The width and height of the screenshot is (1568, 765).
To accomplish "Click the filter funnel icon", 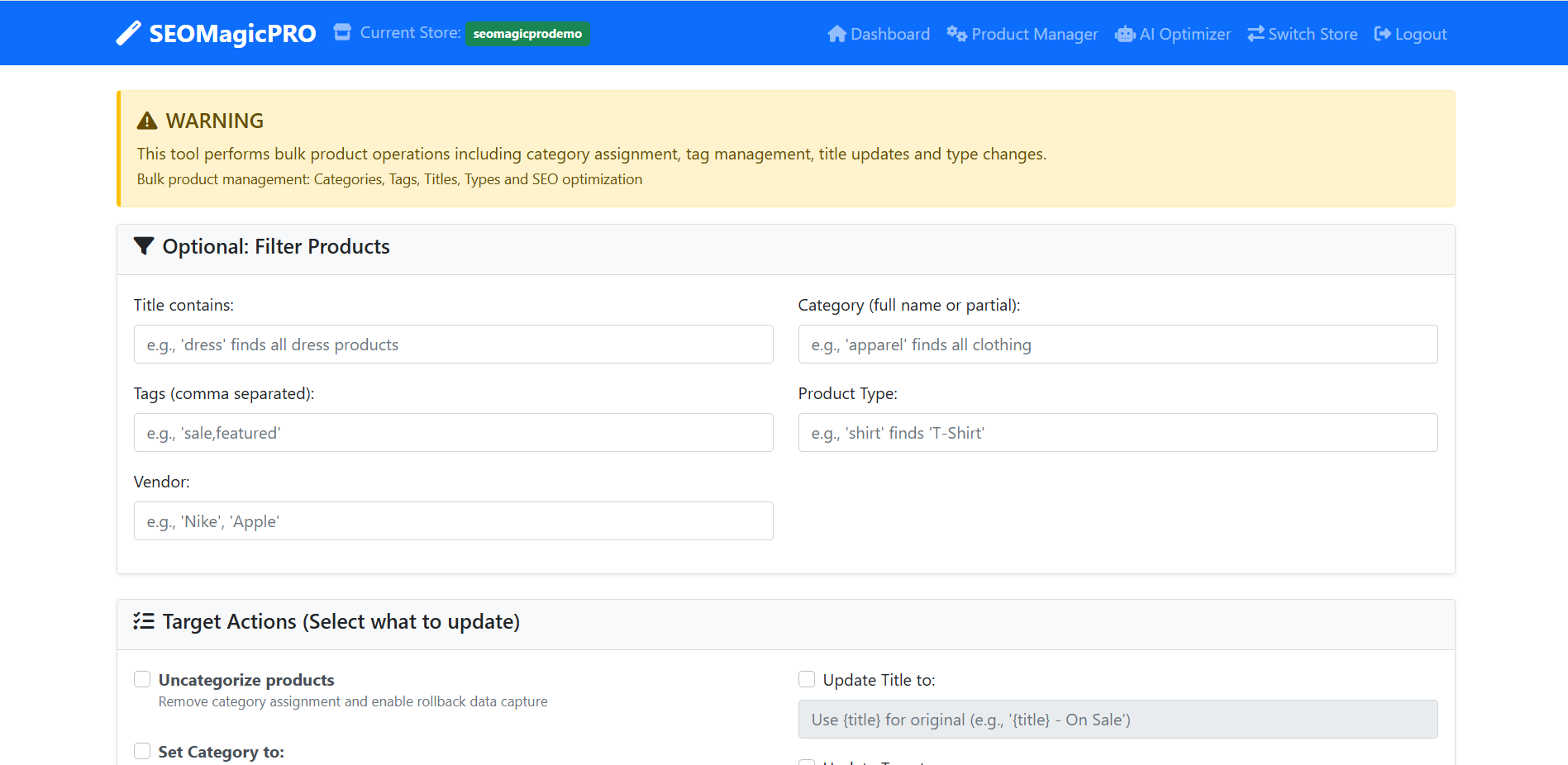I will pyautogui.click(x=143, y=245).
